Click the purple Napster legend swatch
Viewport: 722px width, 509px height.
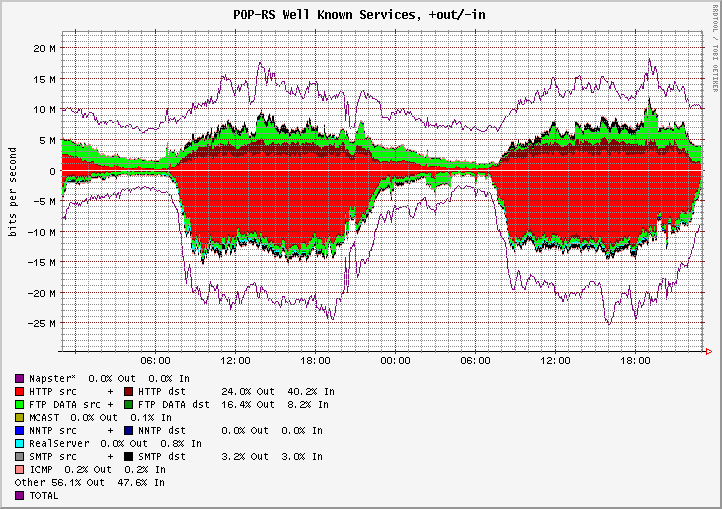pyautogui.click(x=19, y=379)
